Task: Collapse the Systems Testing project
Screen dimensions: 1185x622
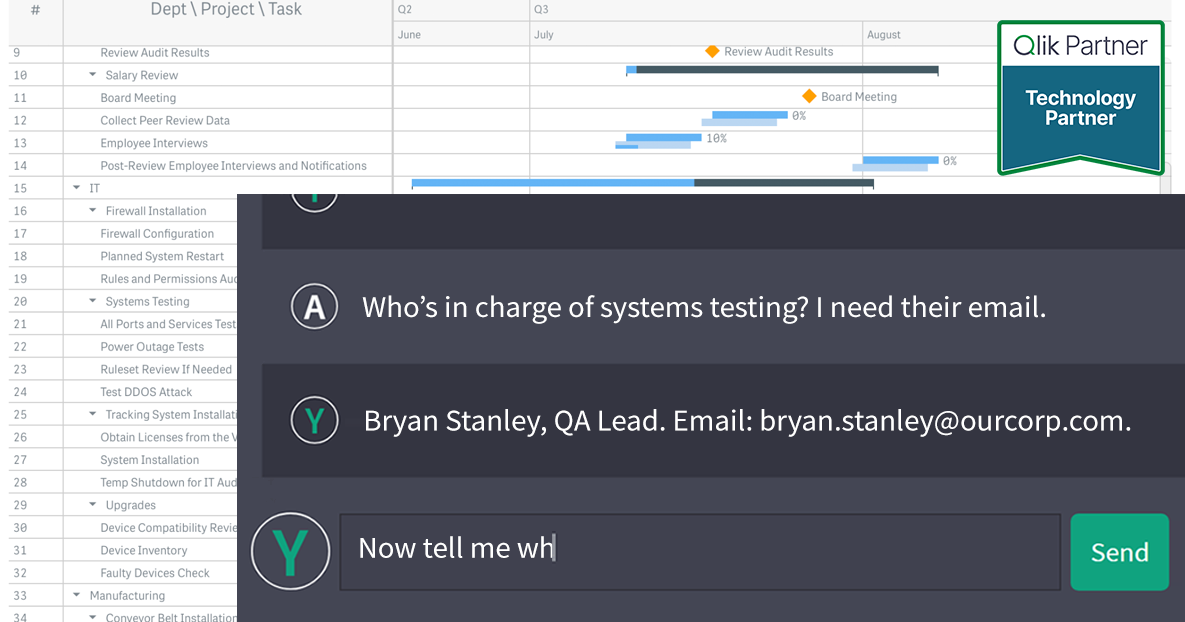Action: (x=93, y=301)
